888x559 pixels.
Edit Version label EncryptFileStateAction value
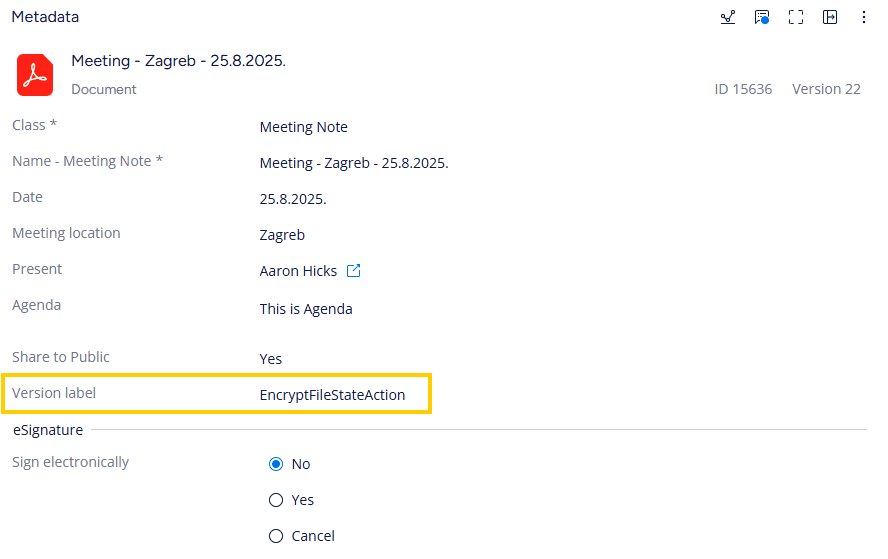tap(332, 395)
